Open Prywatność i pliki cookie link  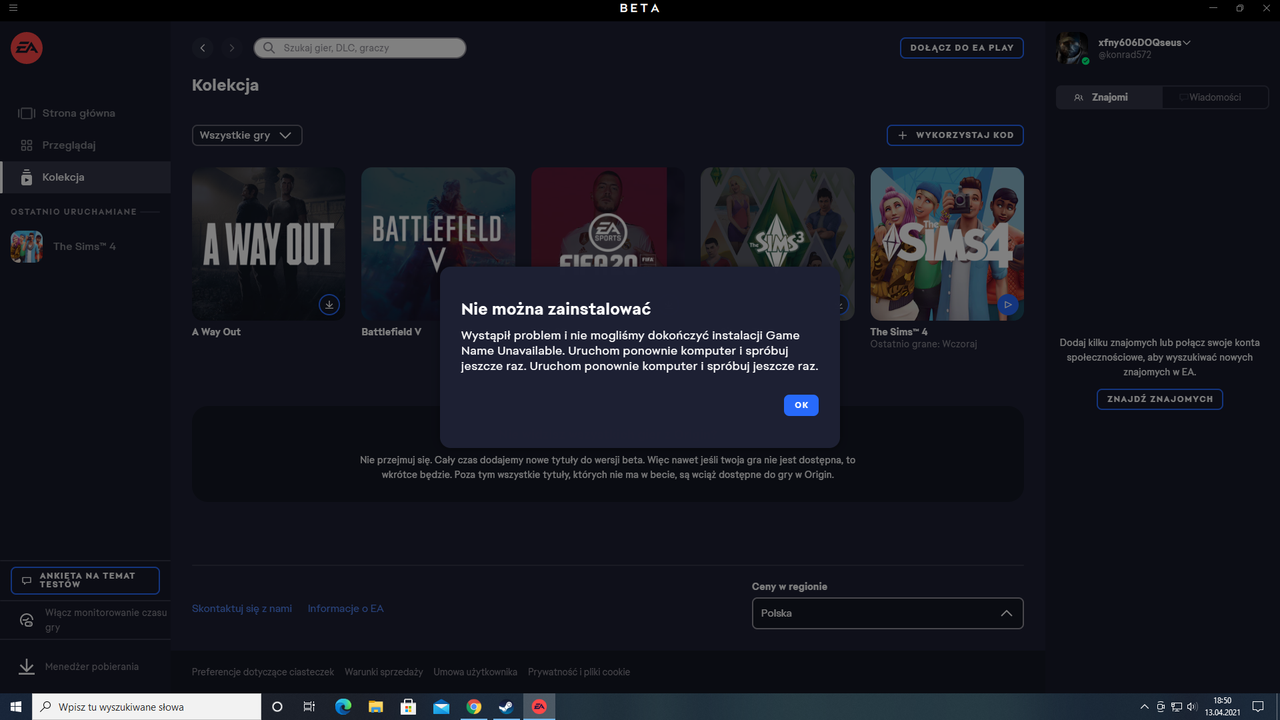tap(579, 672)
